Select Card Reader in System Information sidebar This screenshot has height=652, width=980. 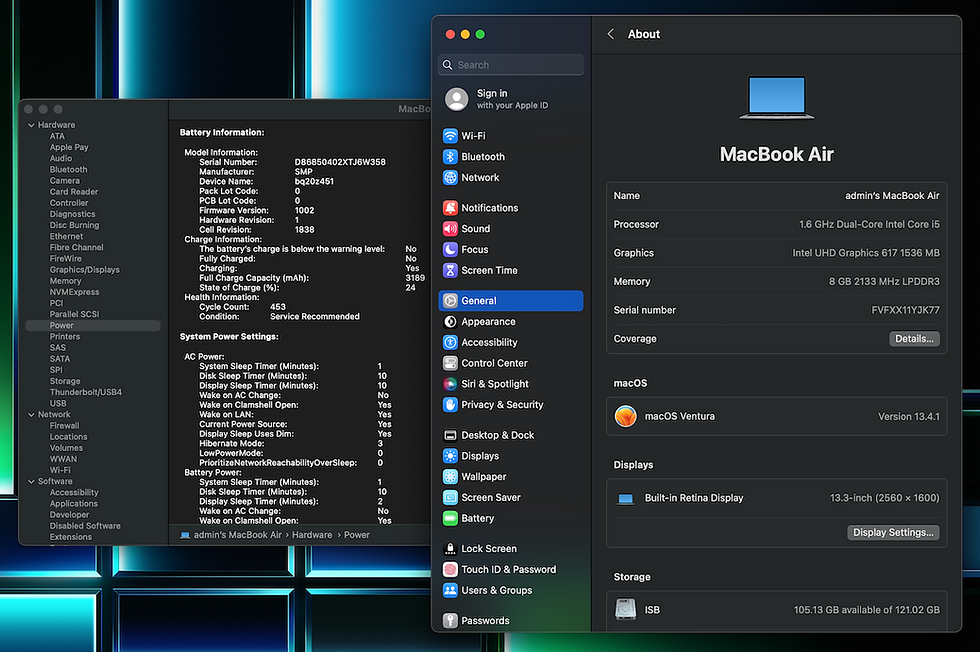point(73,192)
